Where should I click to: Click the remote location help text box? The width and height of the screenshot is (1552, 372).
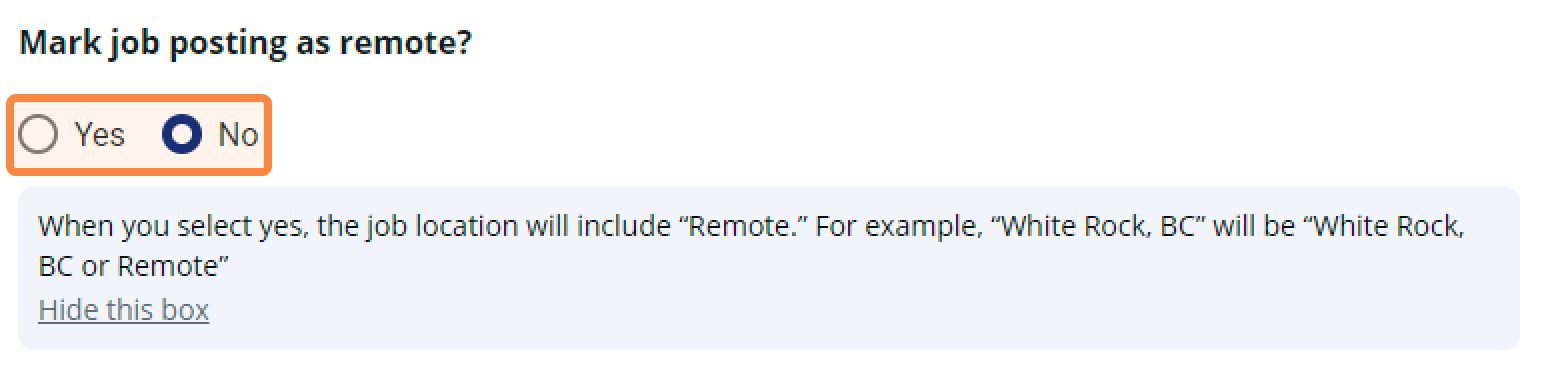tap(769, 267)
